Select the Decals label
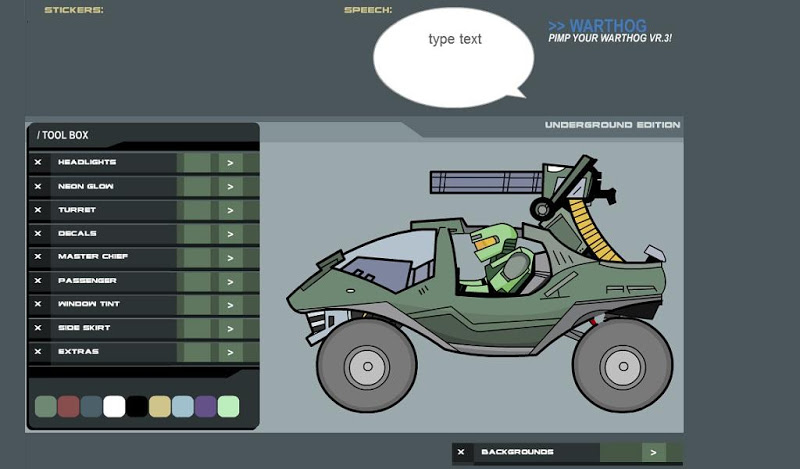The image size is (800, 469). pos(77,233)
